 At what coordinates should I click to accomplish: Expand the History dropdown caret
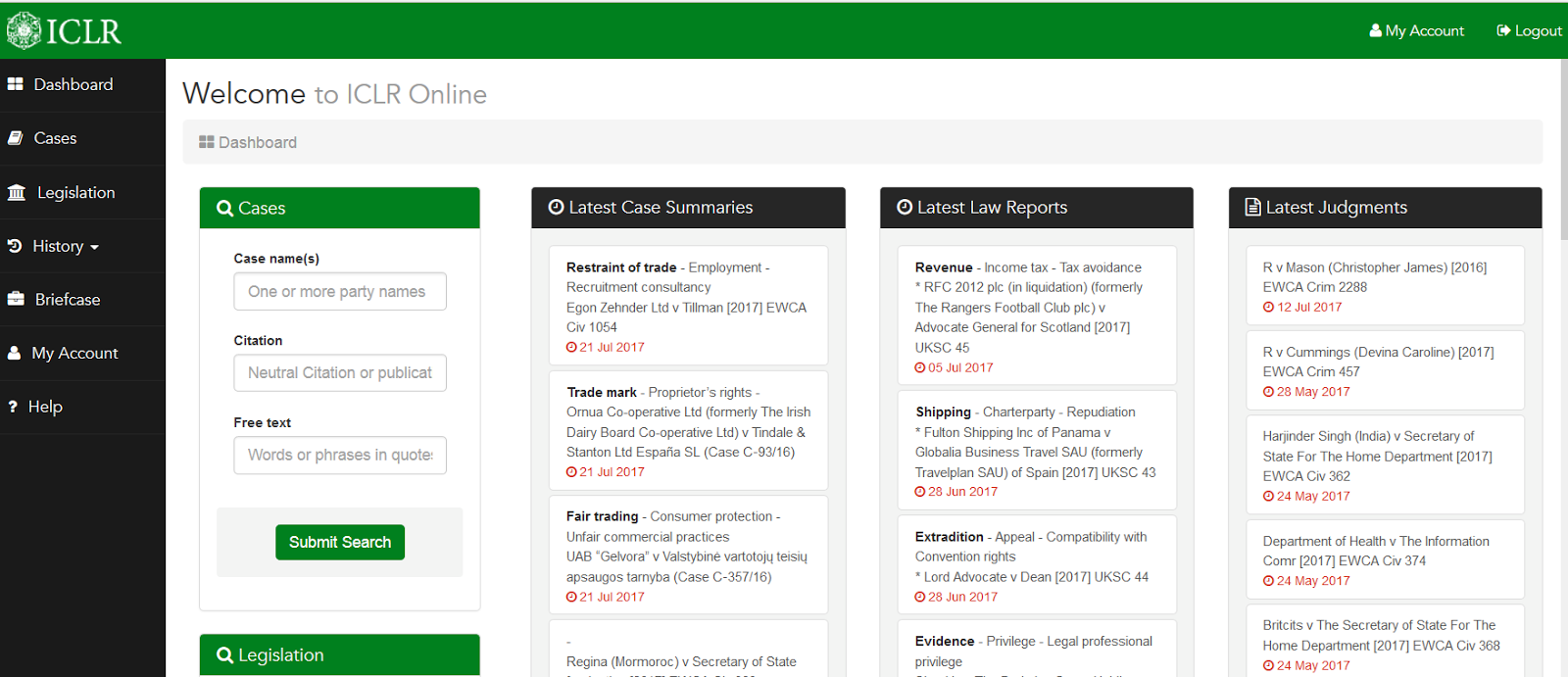tap(94, 248)
